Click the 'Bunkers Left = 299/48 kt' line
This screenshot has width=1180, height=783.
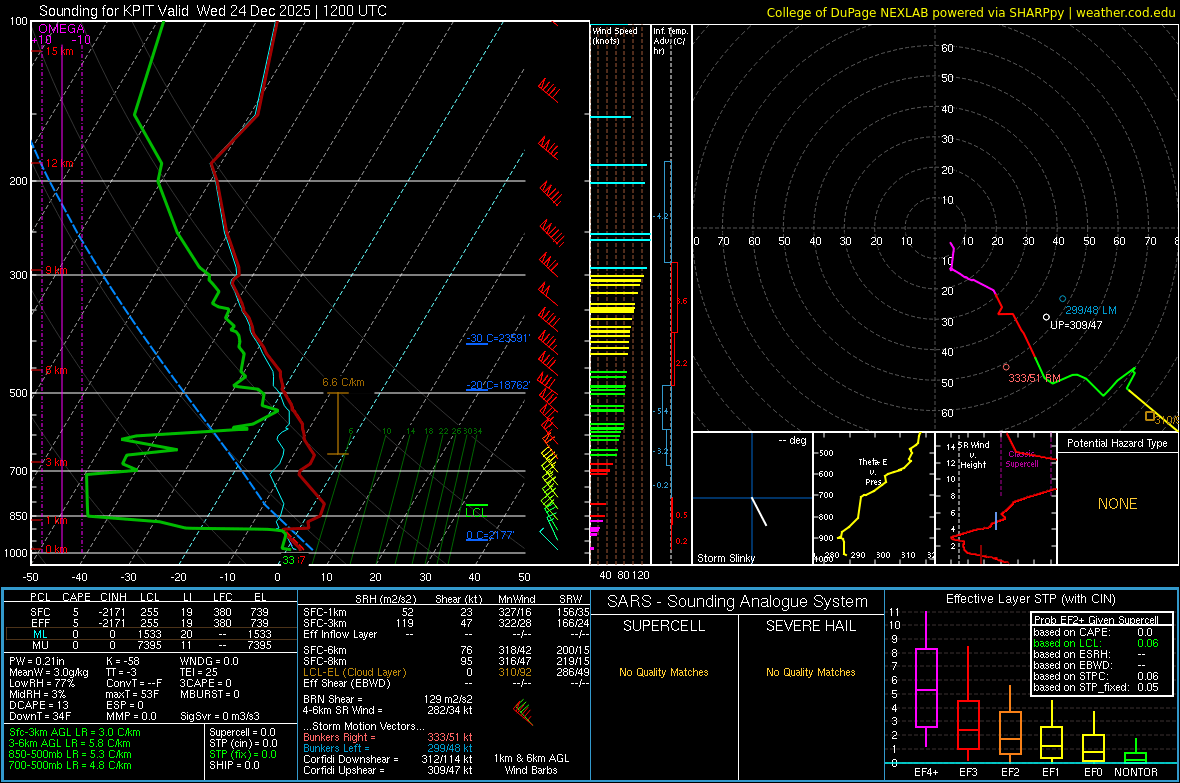coord(388,748)
